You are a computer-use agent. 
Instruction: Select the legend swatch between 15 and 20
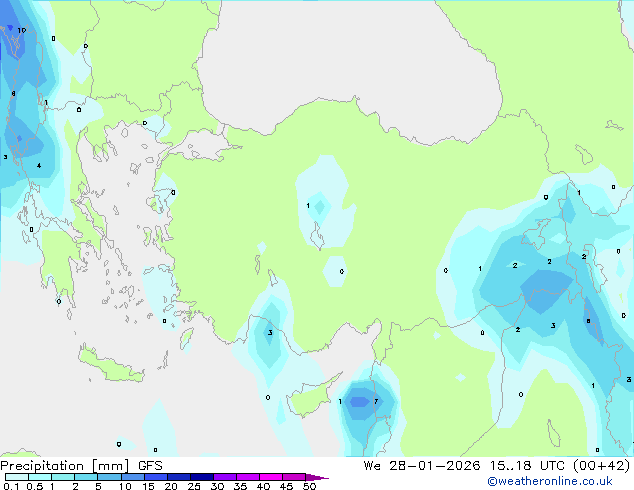click(x=156, y=477)
